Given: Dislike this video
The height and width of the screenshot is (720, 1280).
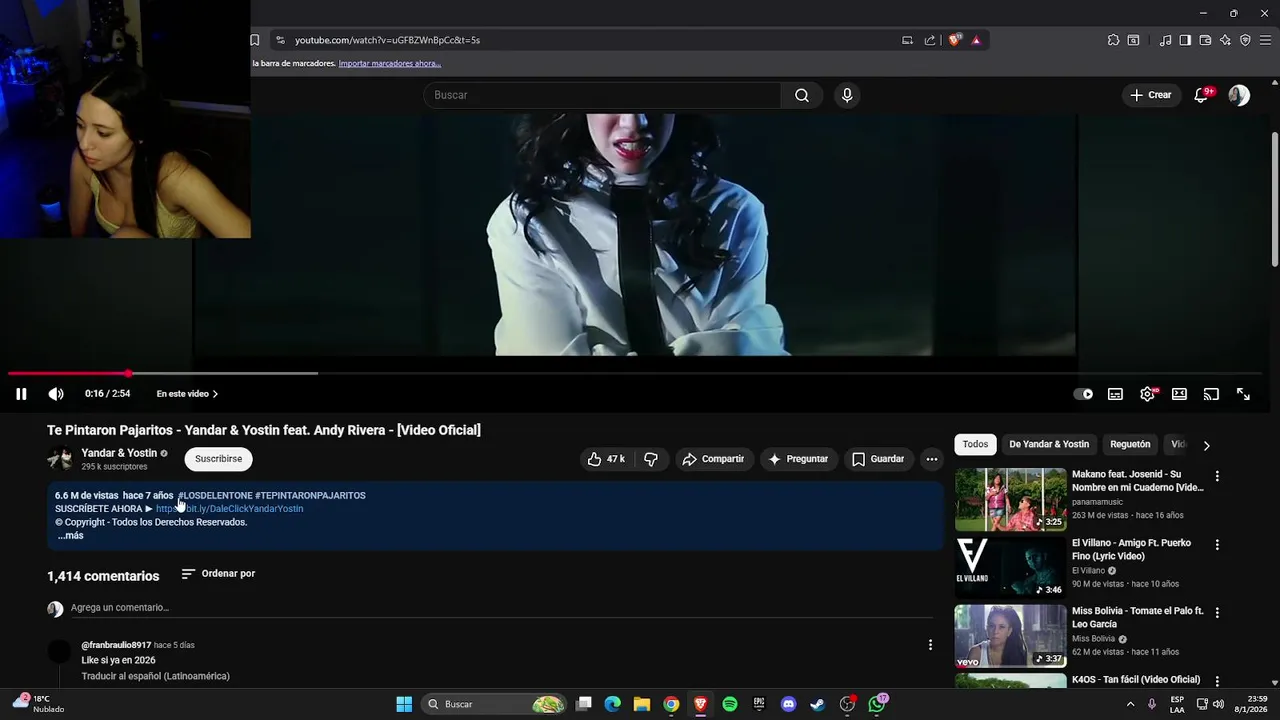Looking at the screenshot, I should 651,459.
